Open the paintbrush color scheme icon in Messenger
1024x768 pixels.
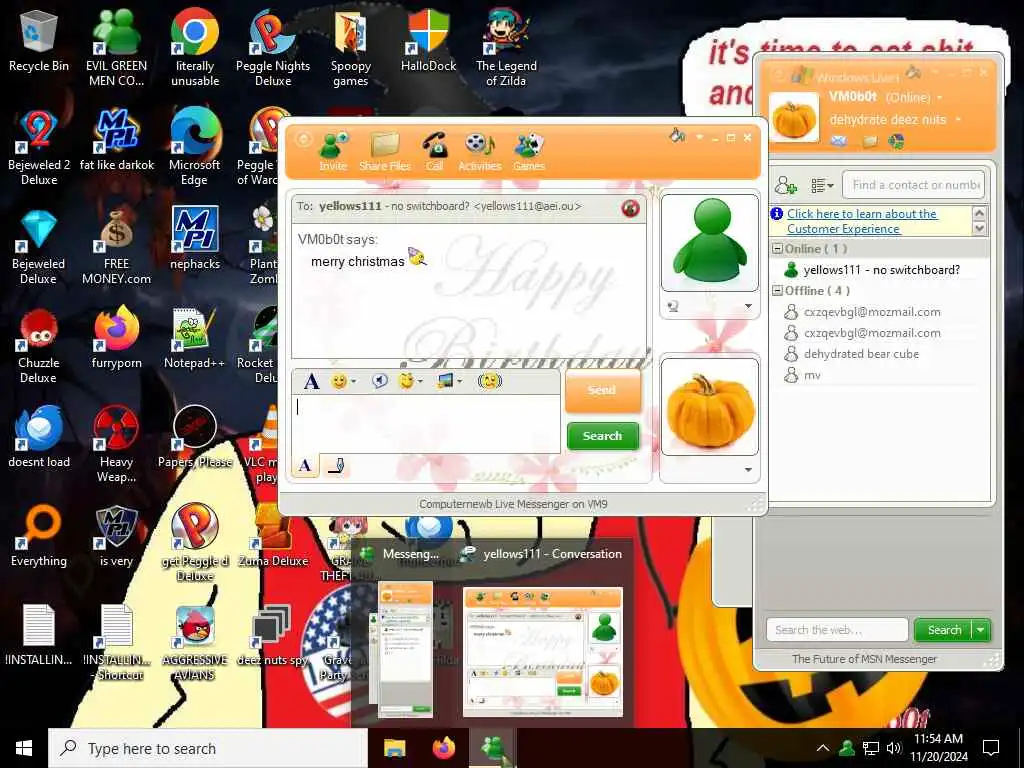click(x=914, y=71)
